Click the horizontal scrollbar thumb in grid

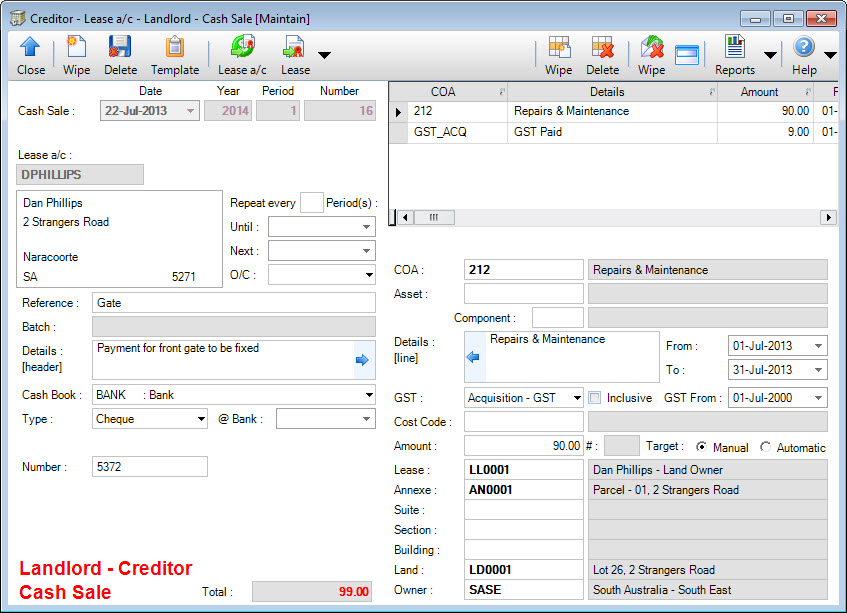434,218
